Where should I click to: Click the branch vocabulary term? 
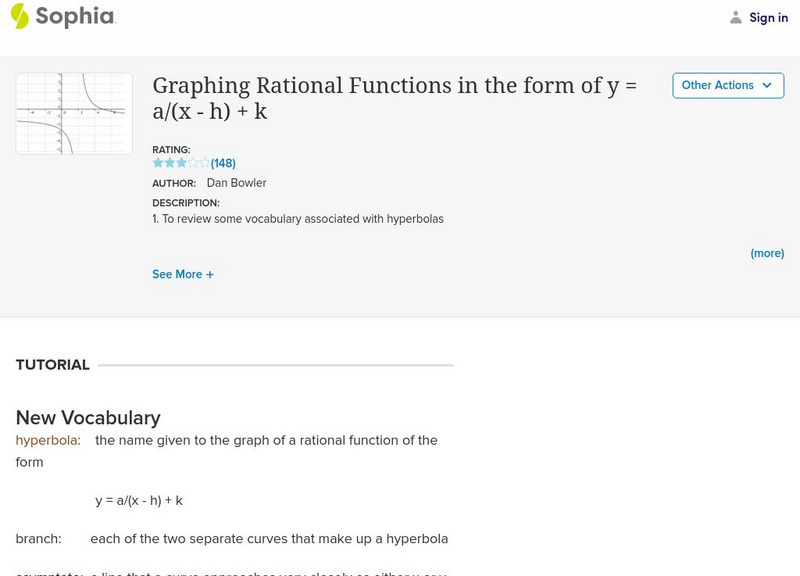pos(38,538)
